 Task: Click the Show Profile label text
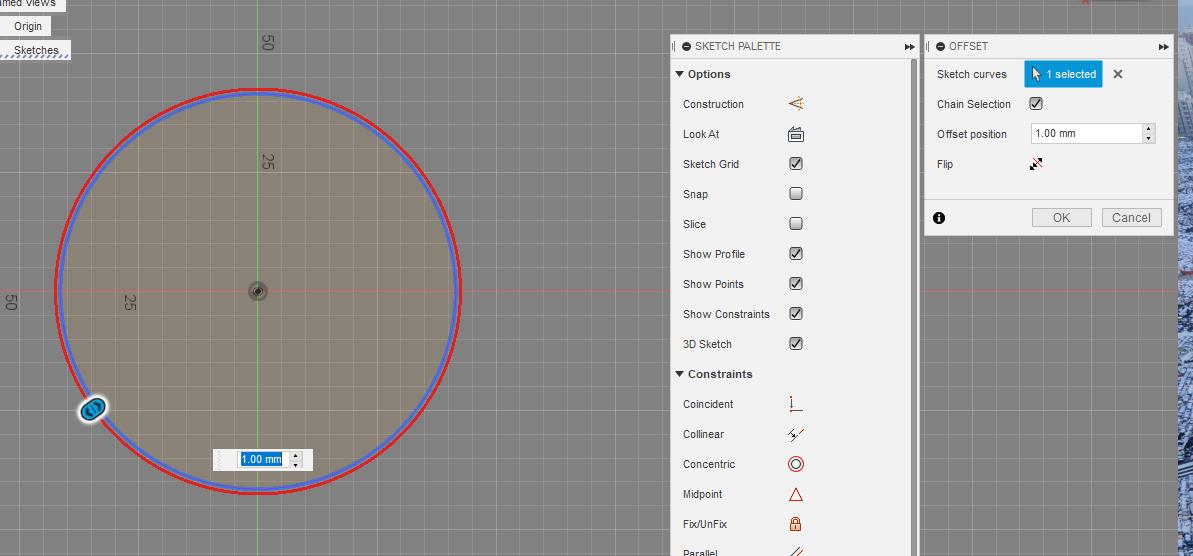pyautogui.click(x=714, y=254)
